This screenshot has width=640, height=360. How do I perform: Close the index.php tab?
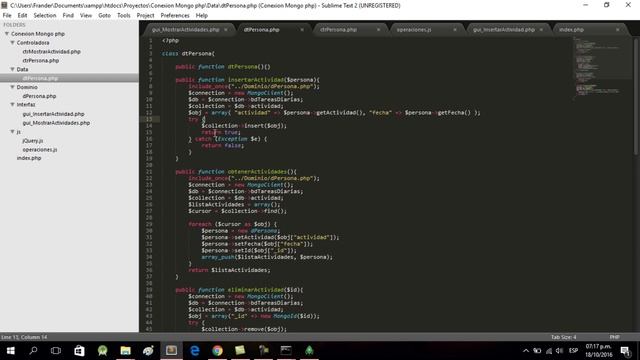(618, 30)
